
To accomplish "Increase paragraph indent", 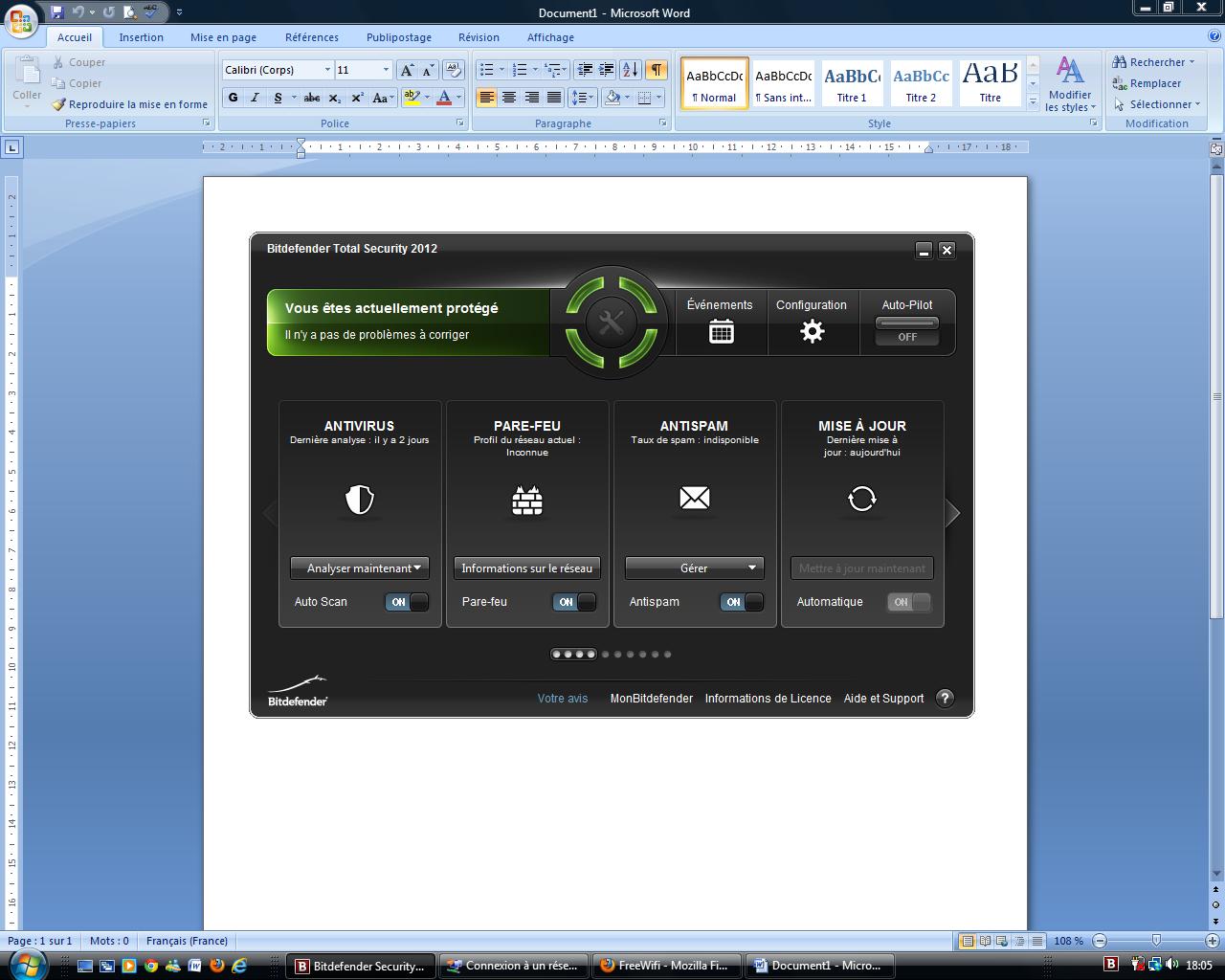I will (607, 70).
